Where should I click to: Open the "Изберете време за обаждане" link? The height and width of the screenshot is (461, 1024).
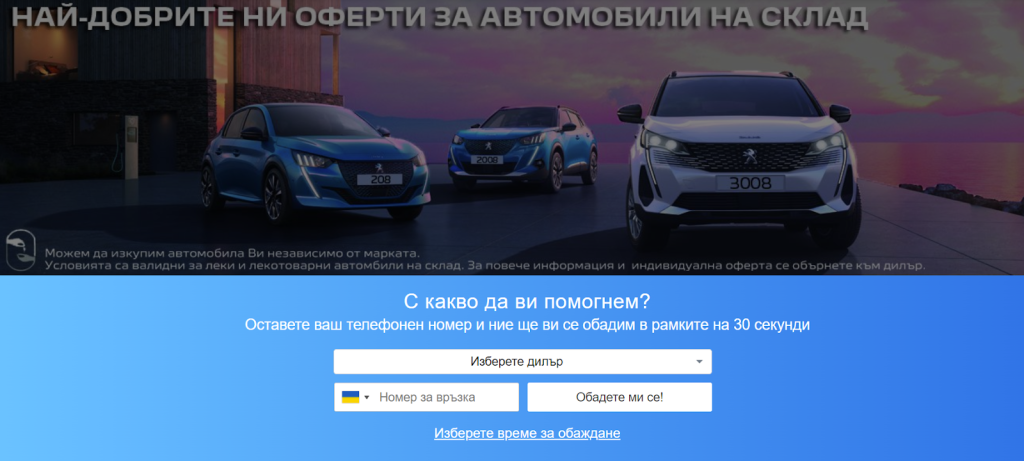pyautogui.click(x=527, y=434)
